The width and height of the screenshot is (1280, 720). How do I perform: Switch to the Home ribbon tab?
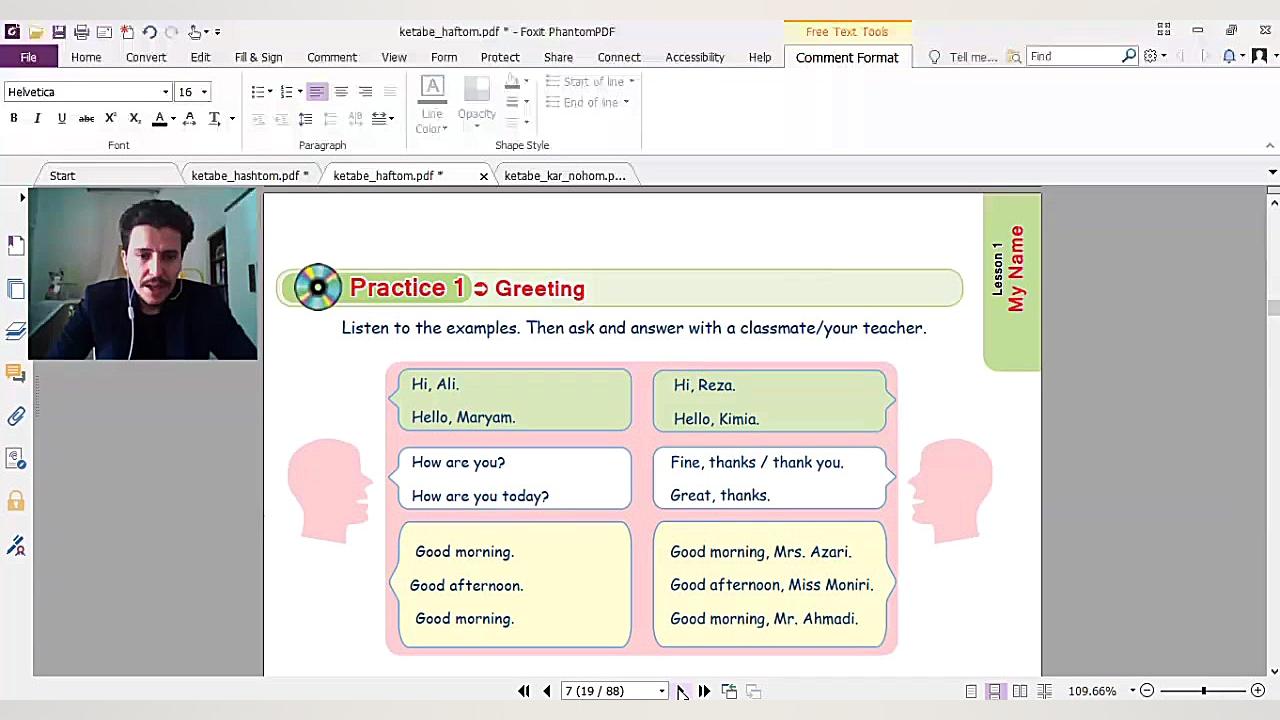click(86, 57)
